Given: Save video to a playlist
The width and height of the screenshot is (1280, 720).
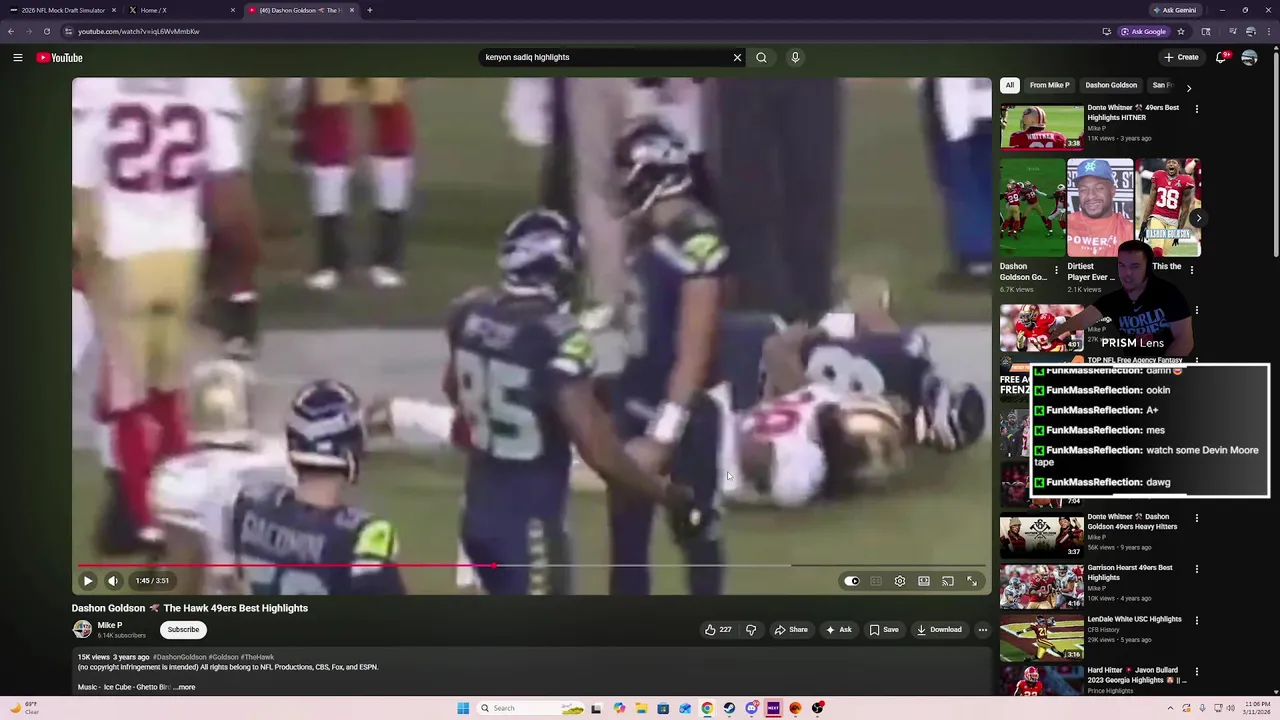Looking at the screenshot, I should pos(884,630).
